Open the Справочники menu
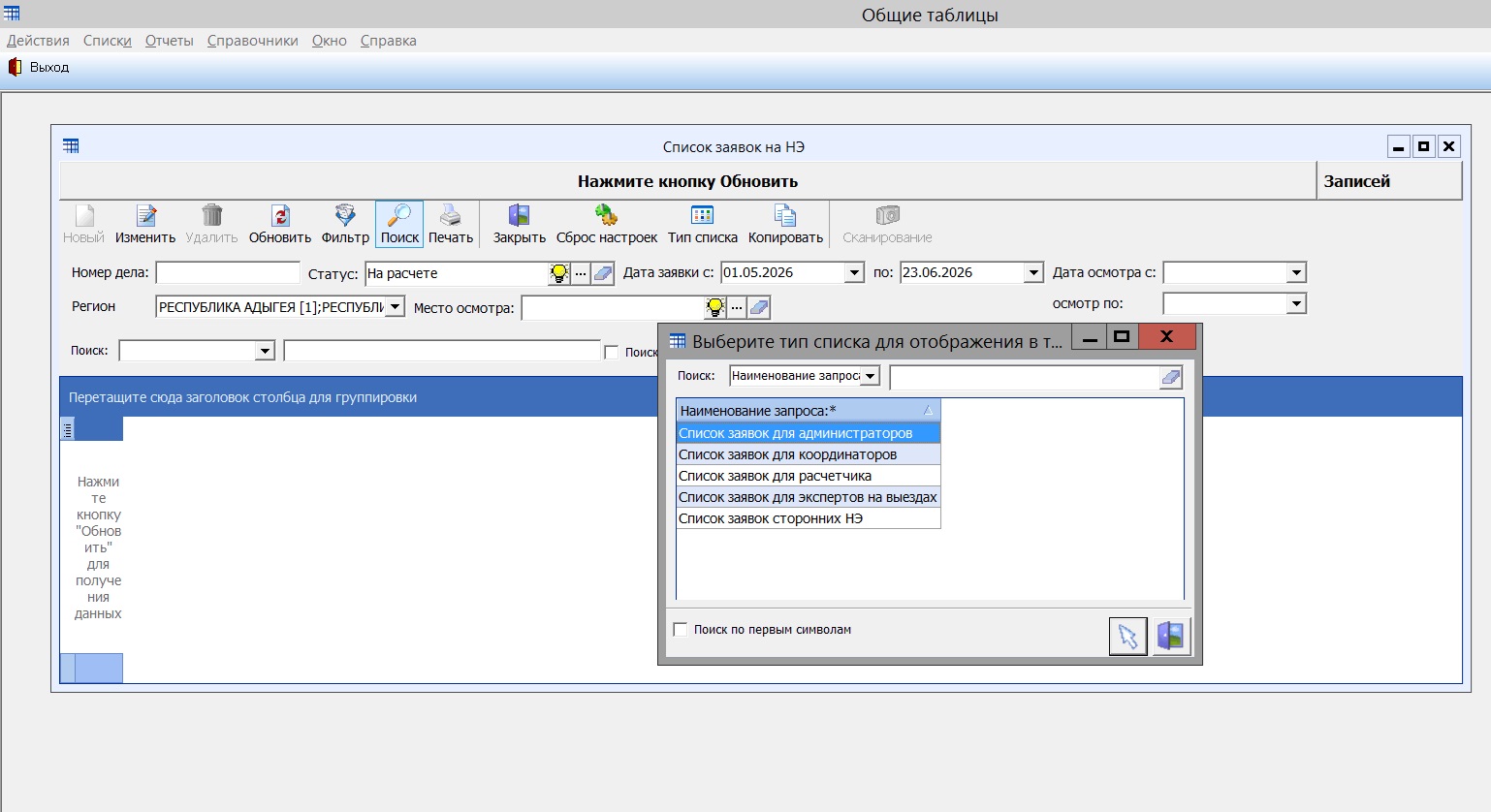Viewport: 1491px width, 812px height. pyautogui.click(x=253, y=41)
